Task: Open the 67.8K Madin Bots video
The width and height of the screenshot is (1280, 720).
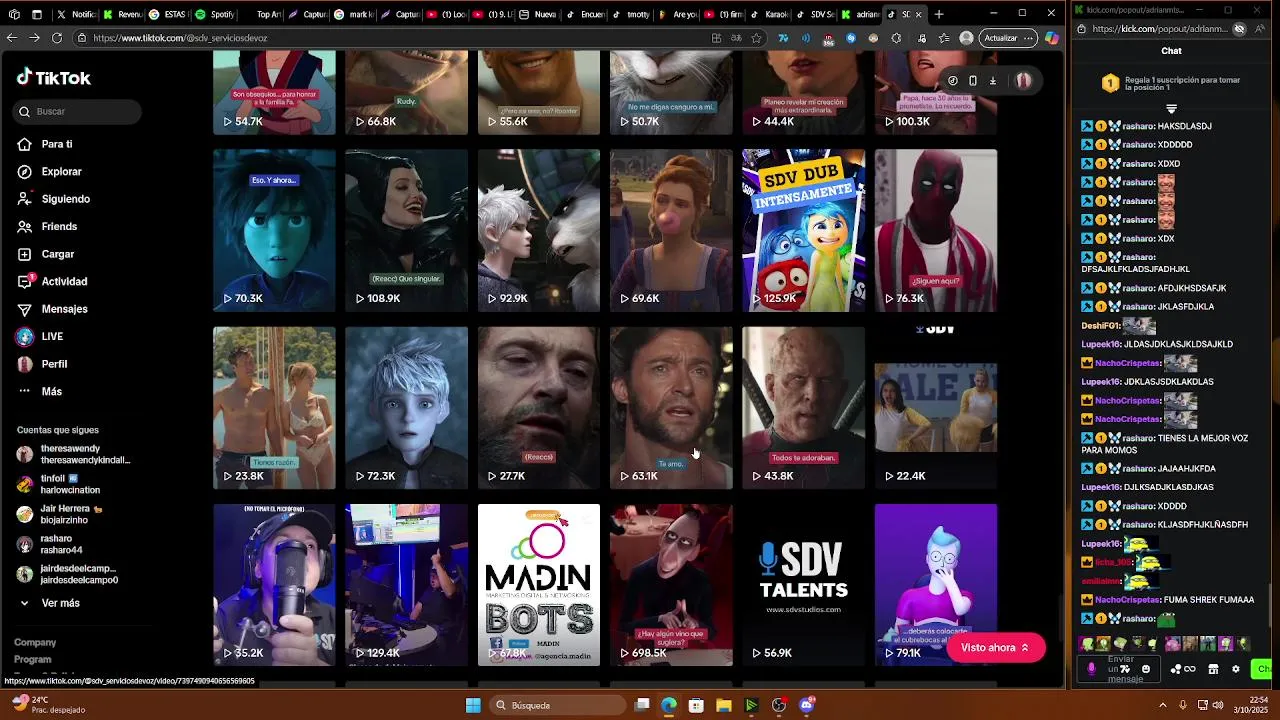Action: [538, 585]
